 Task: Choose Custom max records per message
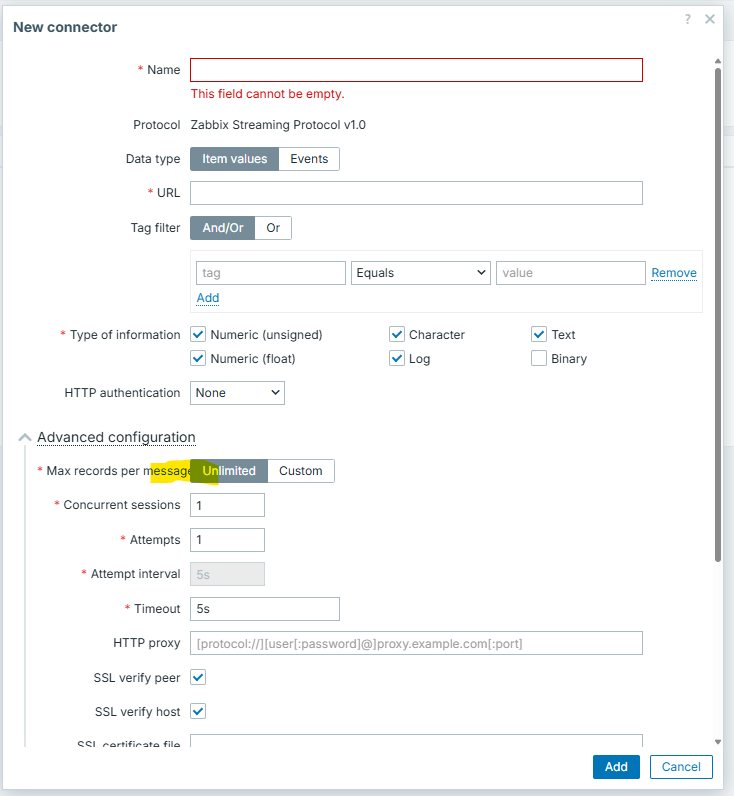[x=300, y=471]
